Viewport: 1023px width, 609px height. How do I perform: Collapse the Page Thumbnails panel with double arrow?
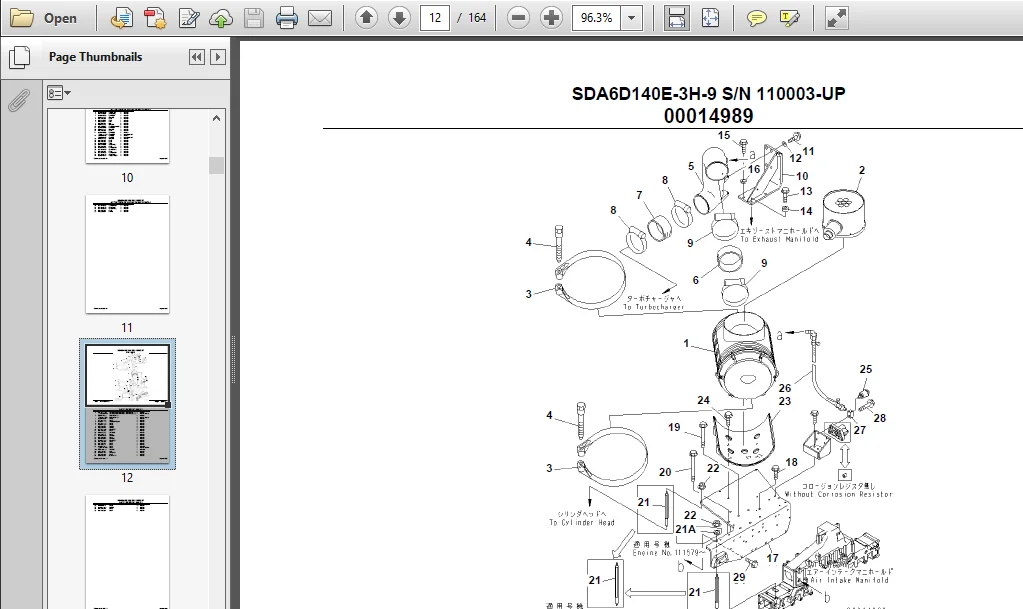pyautogui.click(x=196, y=57)
